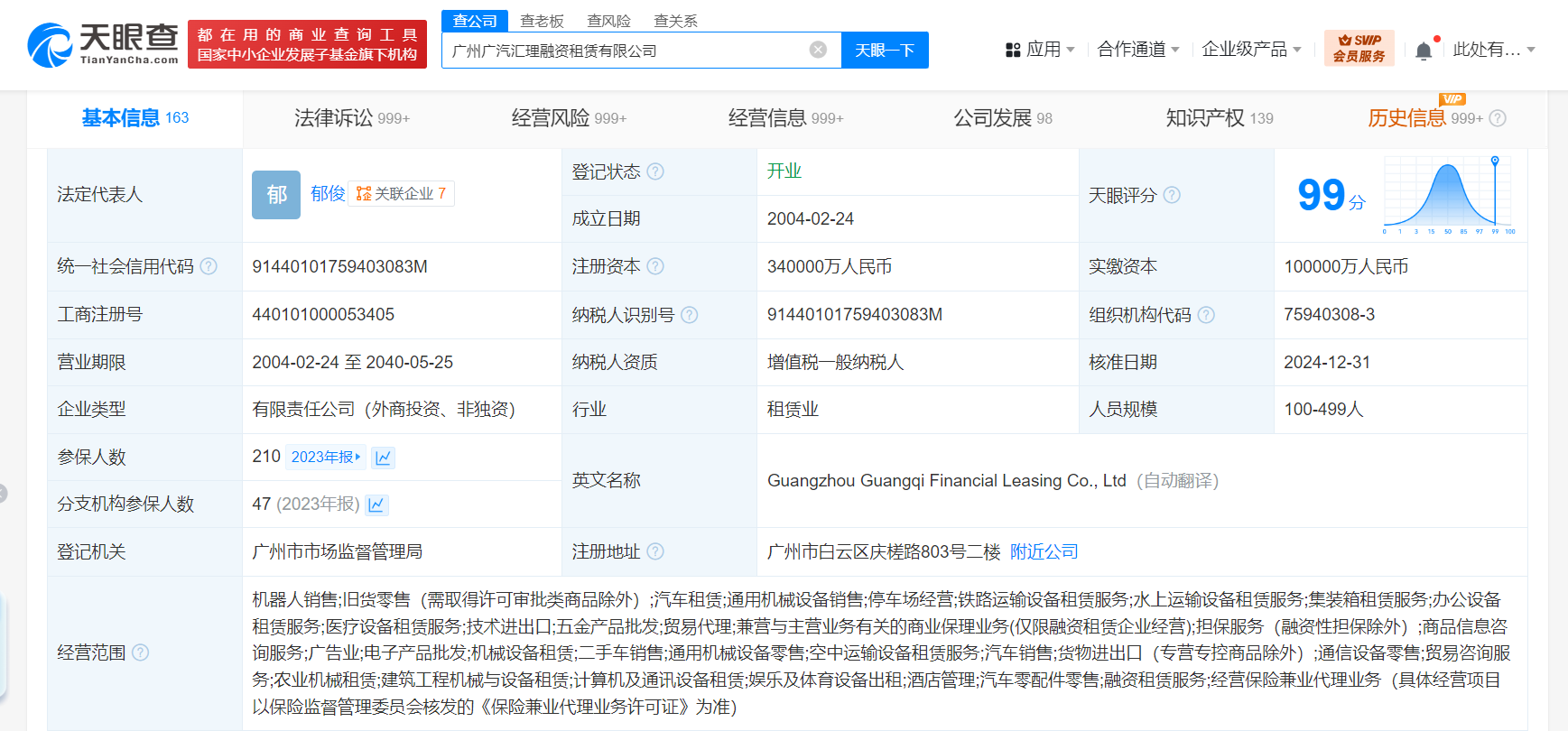This screenshot has width=1568, height=731.
Task: Click help icon beside 统一社会信用代码
Action: [209, 266]
